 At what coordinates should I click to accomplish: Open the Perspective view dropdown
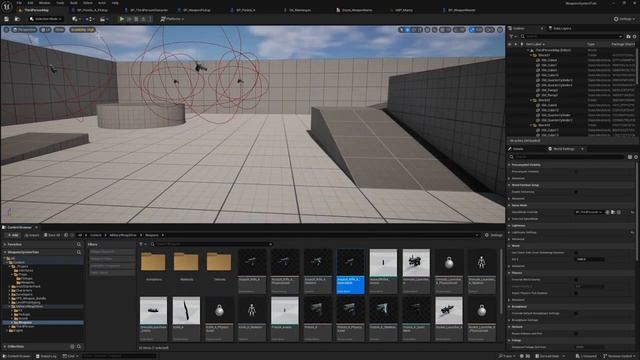click(x=24, y=30)
